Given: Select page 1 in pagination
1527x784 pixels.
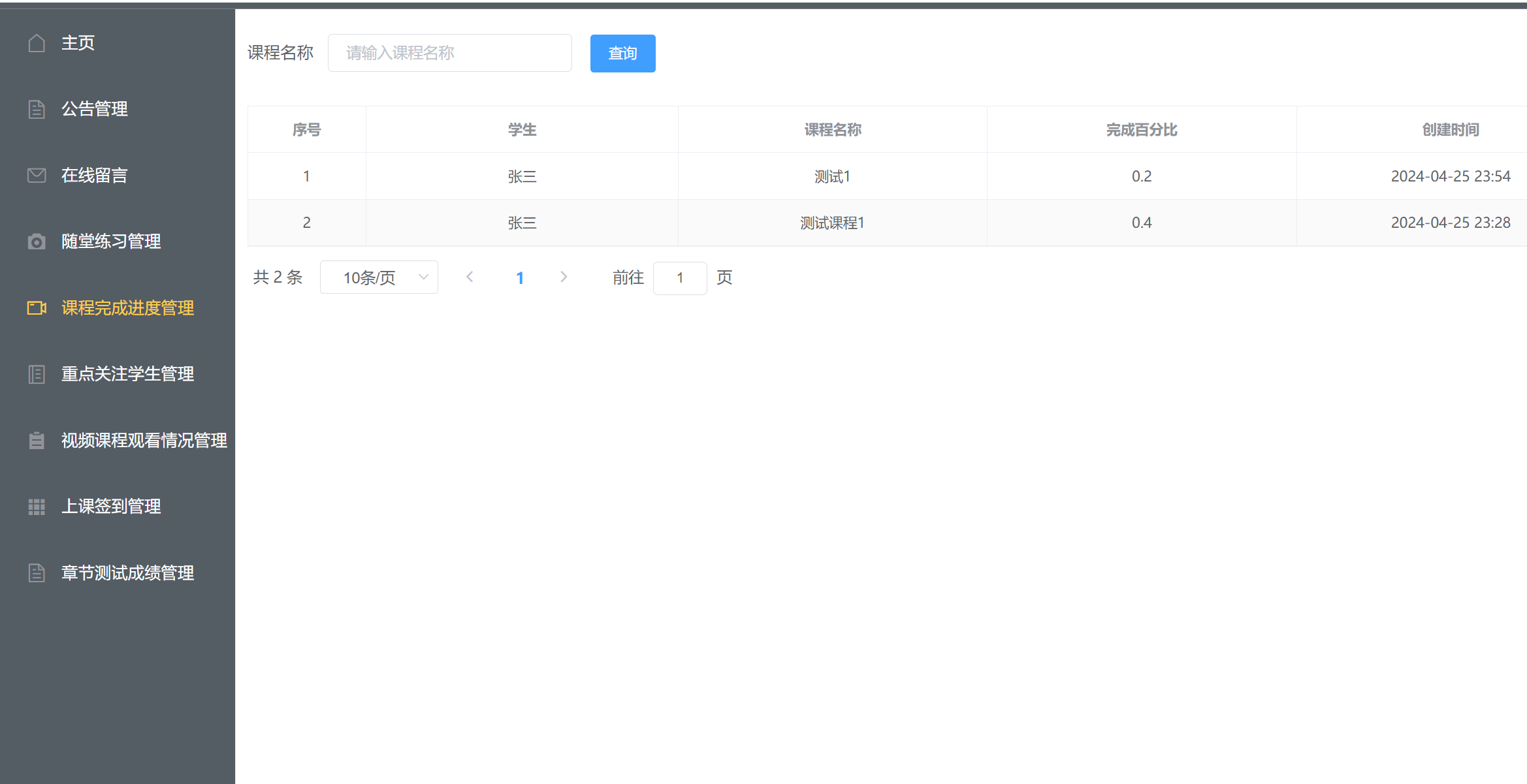Looking at the screenshot, I should tap(520, 277).
